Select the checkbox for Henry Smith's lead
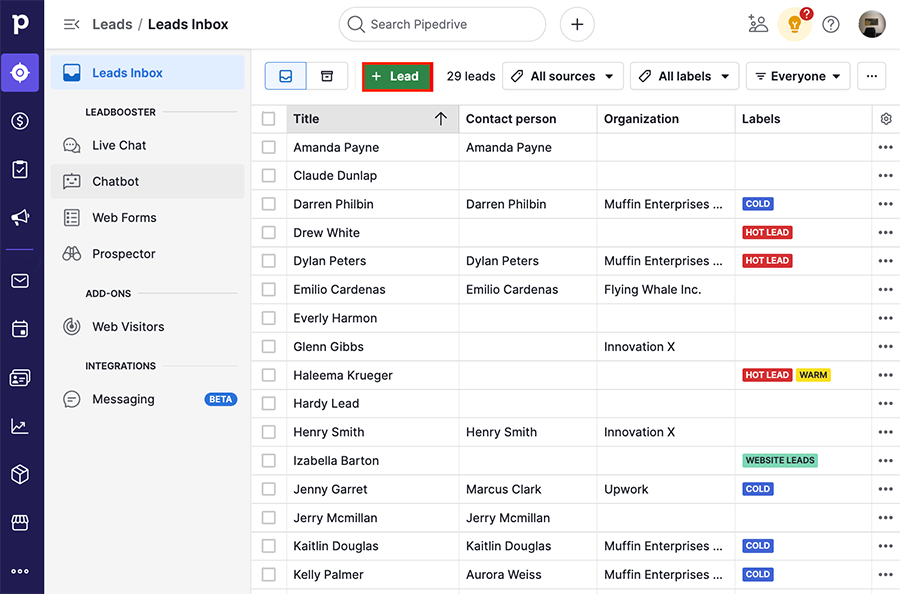900x594 pixels. point(268,432)
